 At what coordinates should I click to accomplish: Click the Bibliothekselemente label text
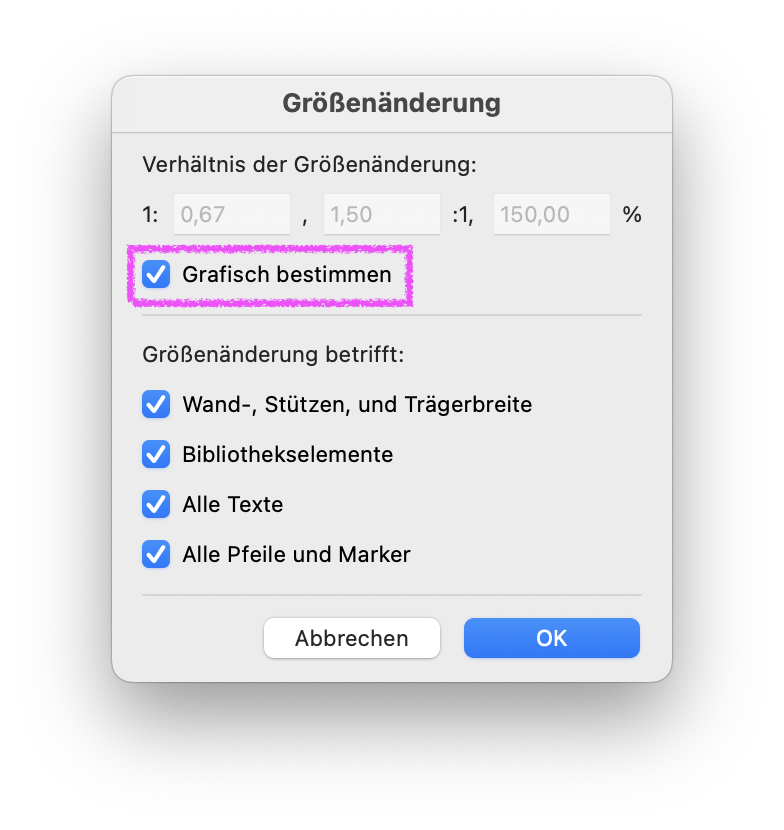pyautogui.click(x=288, y=455)
